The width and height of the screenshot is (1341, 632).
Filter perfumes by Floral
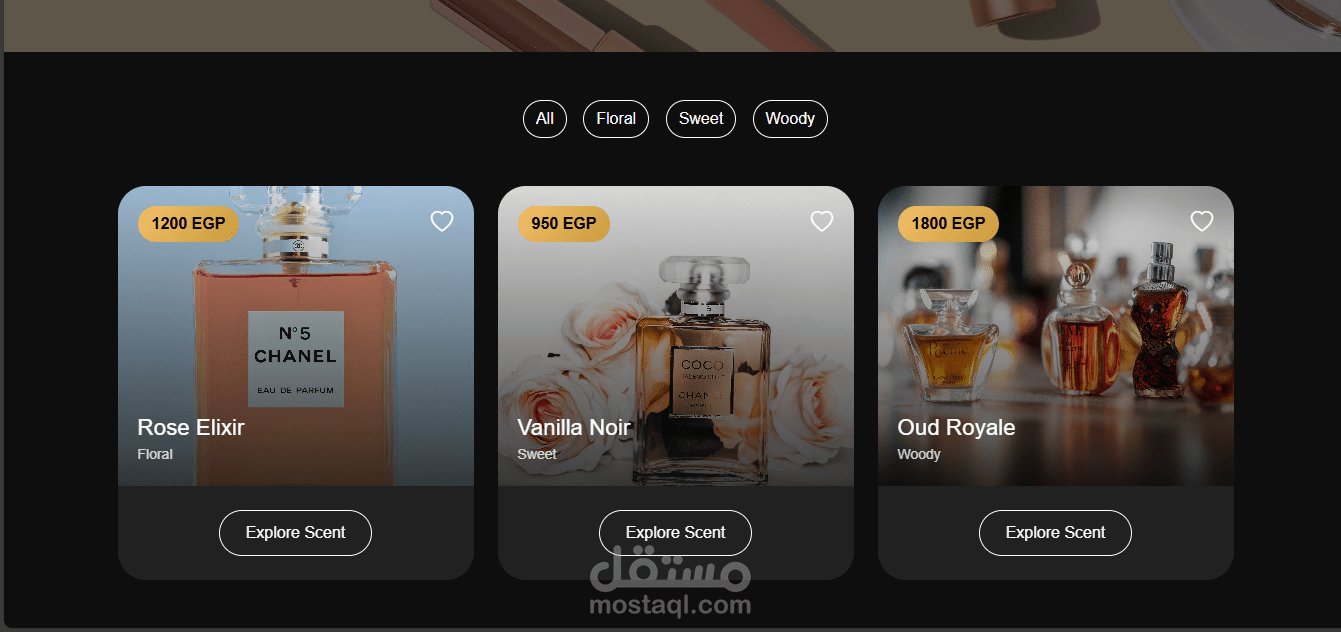pos(616,119)
